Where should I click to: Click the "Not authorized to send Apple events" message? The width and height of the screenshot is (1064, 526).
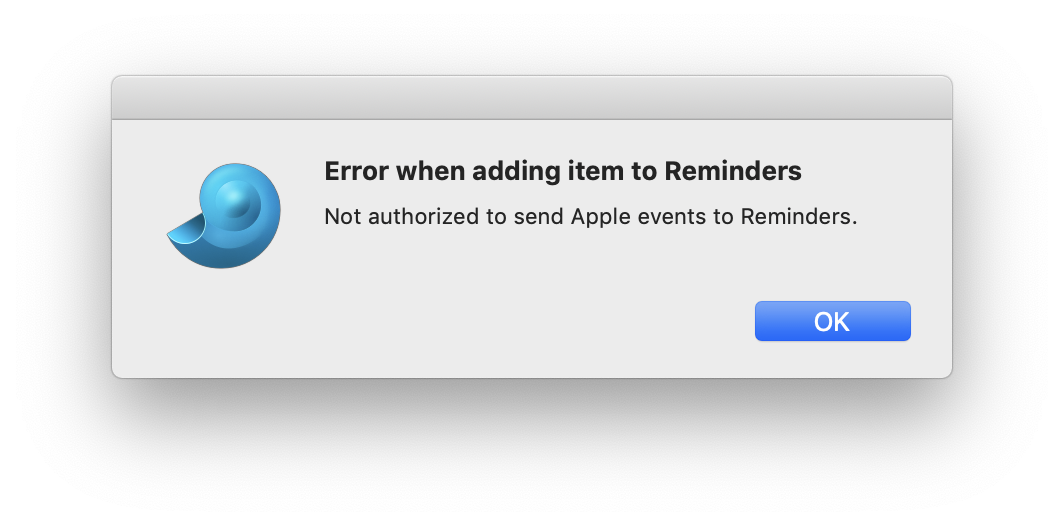591,216
